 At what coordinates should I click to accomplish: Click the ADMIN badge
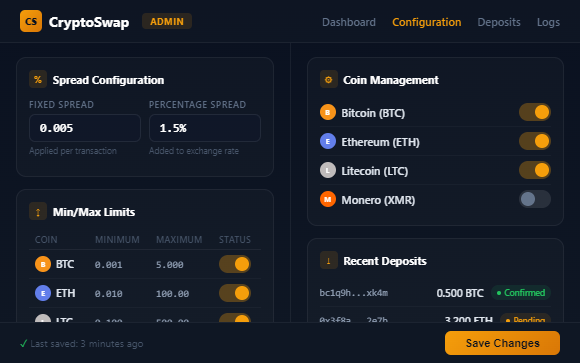[167, 21]
